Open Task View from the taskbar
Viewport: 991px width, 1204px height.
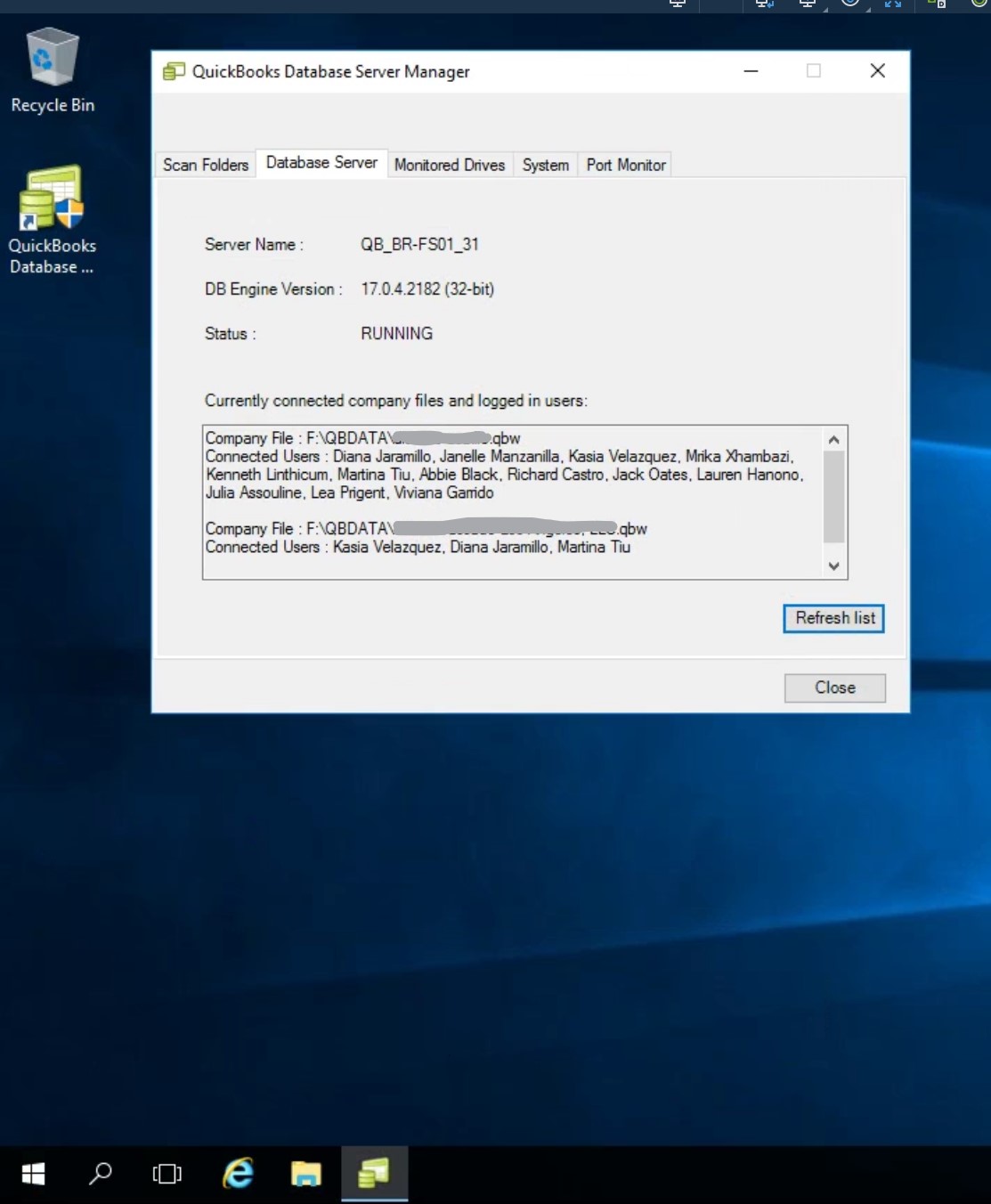coord(167,1174)
